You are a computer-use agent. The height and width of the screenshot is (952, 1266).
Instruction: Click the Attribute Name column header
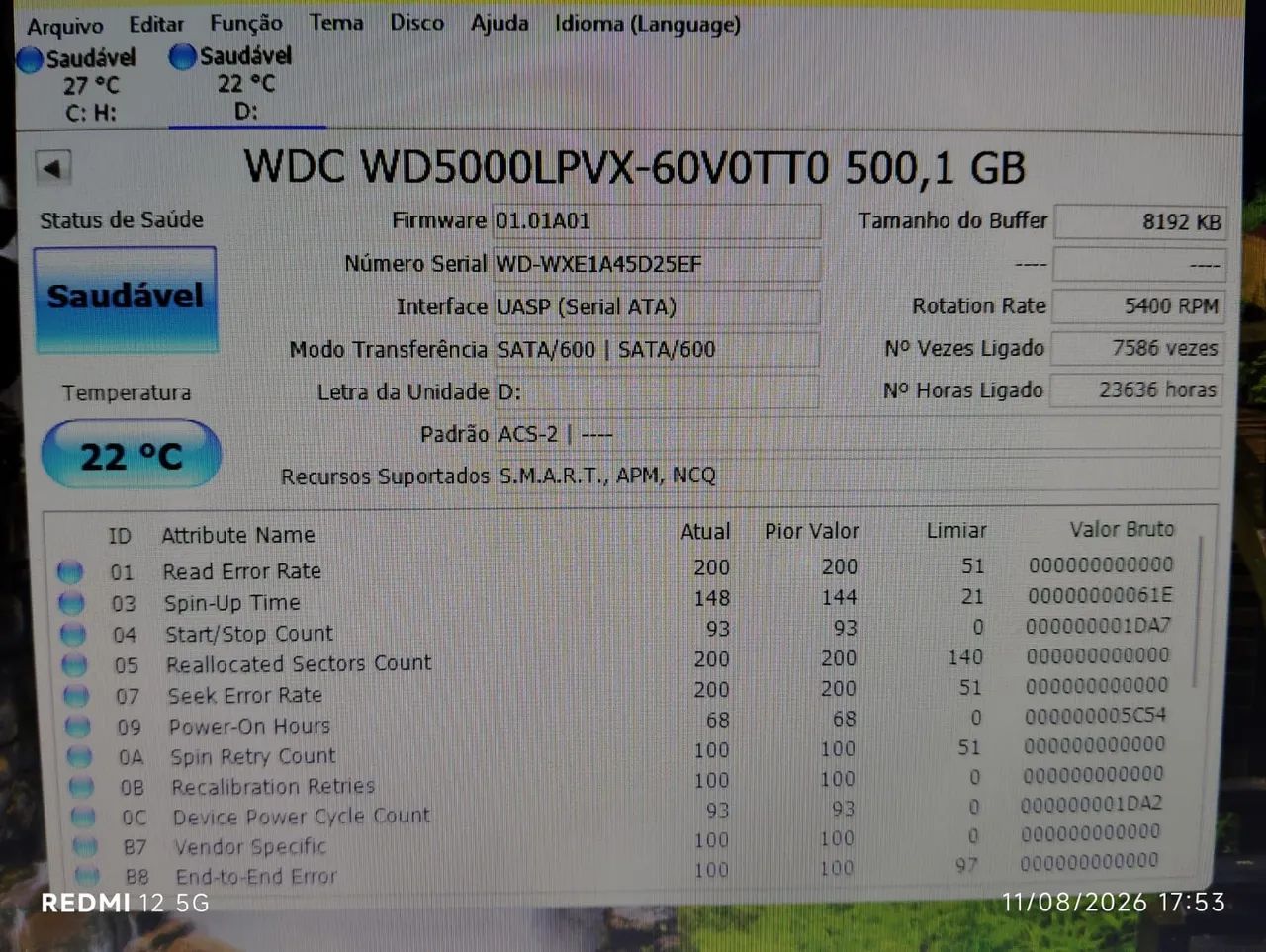coord(238,535)
